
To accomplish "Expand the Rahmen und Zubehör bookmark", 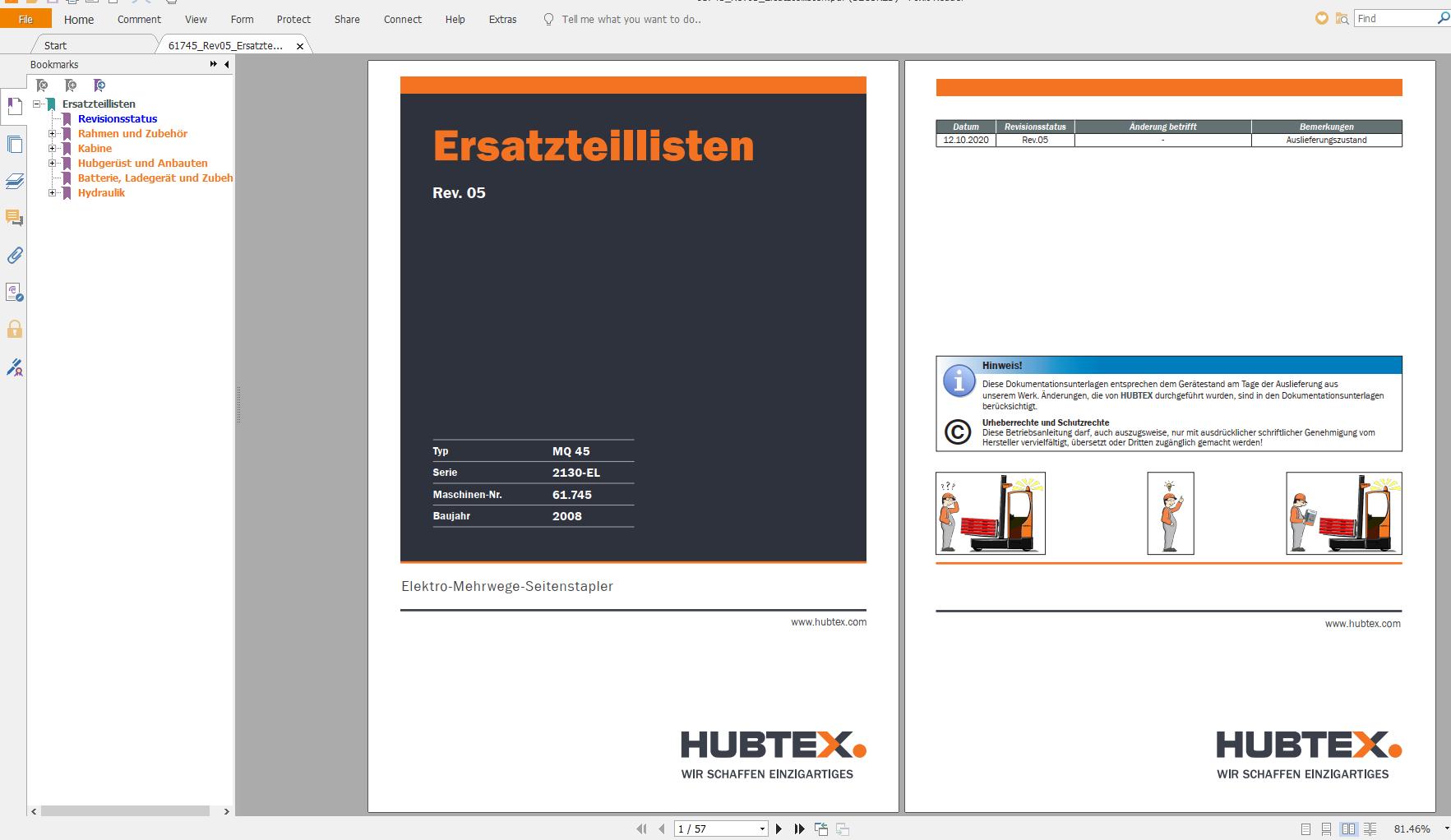I will pyautogui.click(x=53, y=133).
